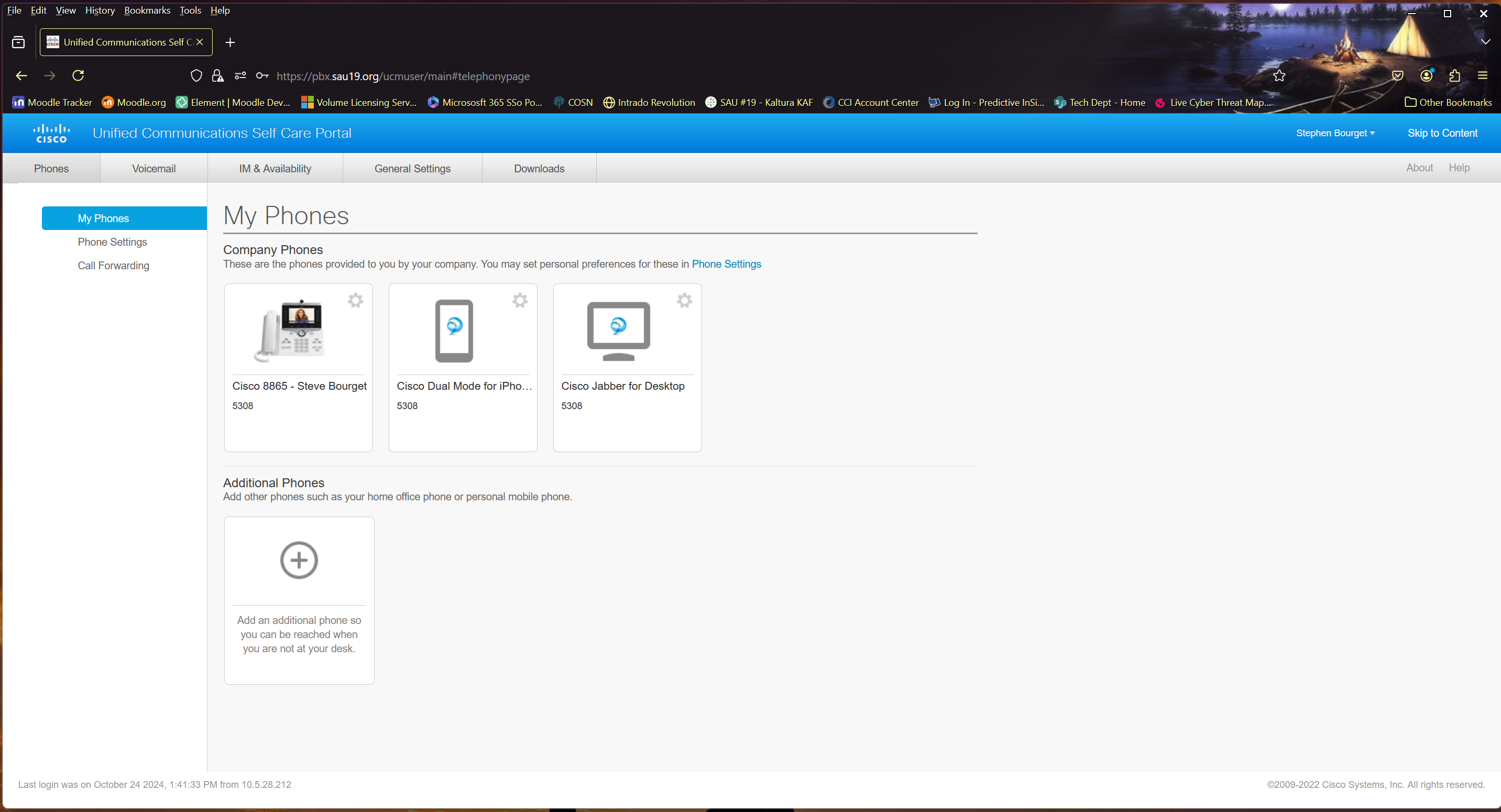Viewport: 1501px width, 812px height.
Task: Open gear menu on Cisco Dual Mode card
Action: click(x=520, y=301)
